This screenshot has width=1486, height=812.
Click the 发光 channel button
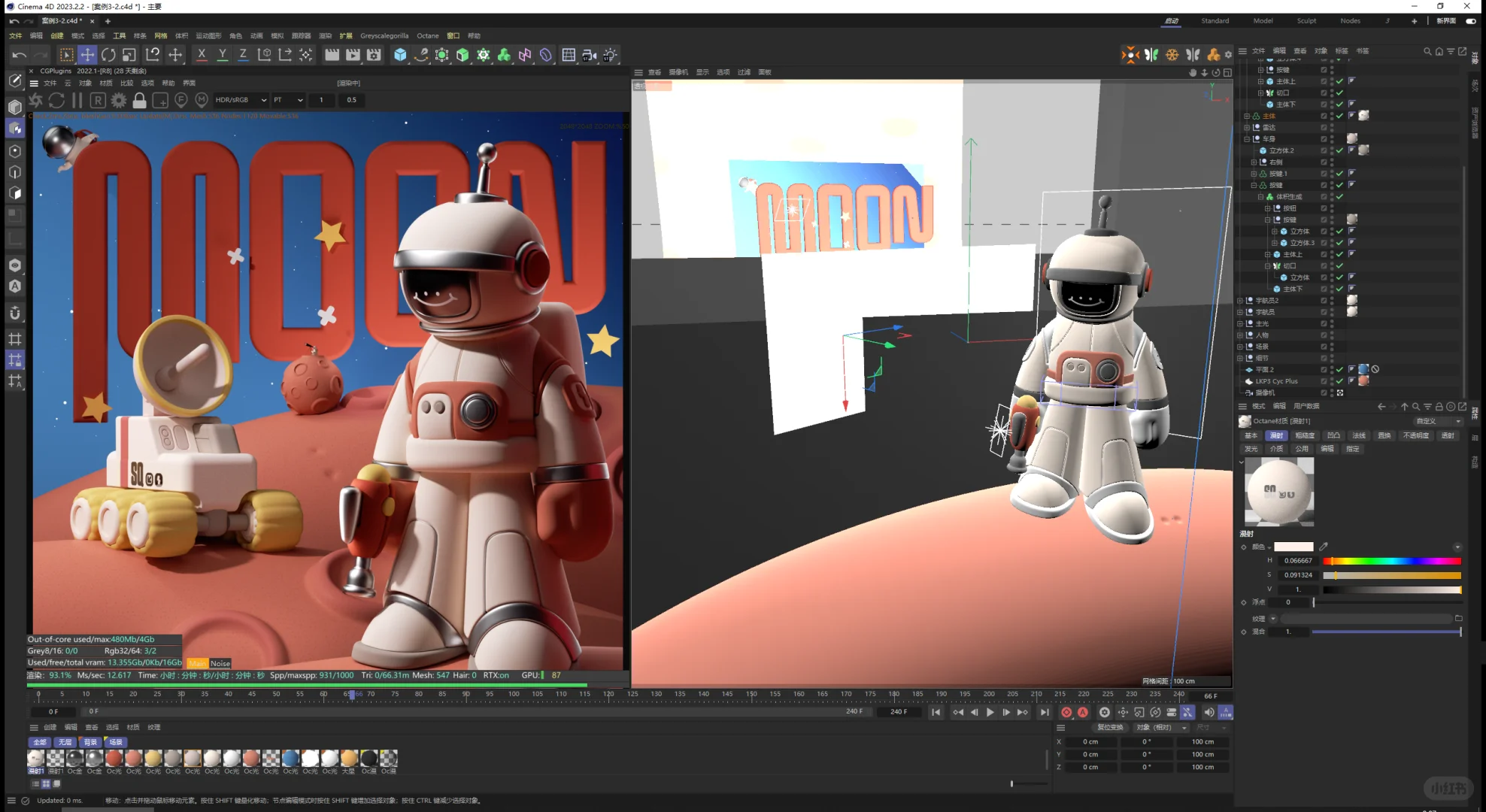tap(1251, 449)
